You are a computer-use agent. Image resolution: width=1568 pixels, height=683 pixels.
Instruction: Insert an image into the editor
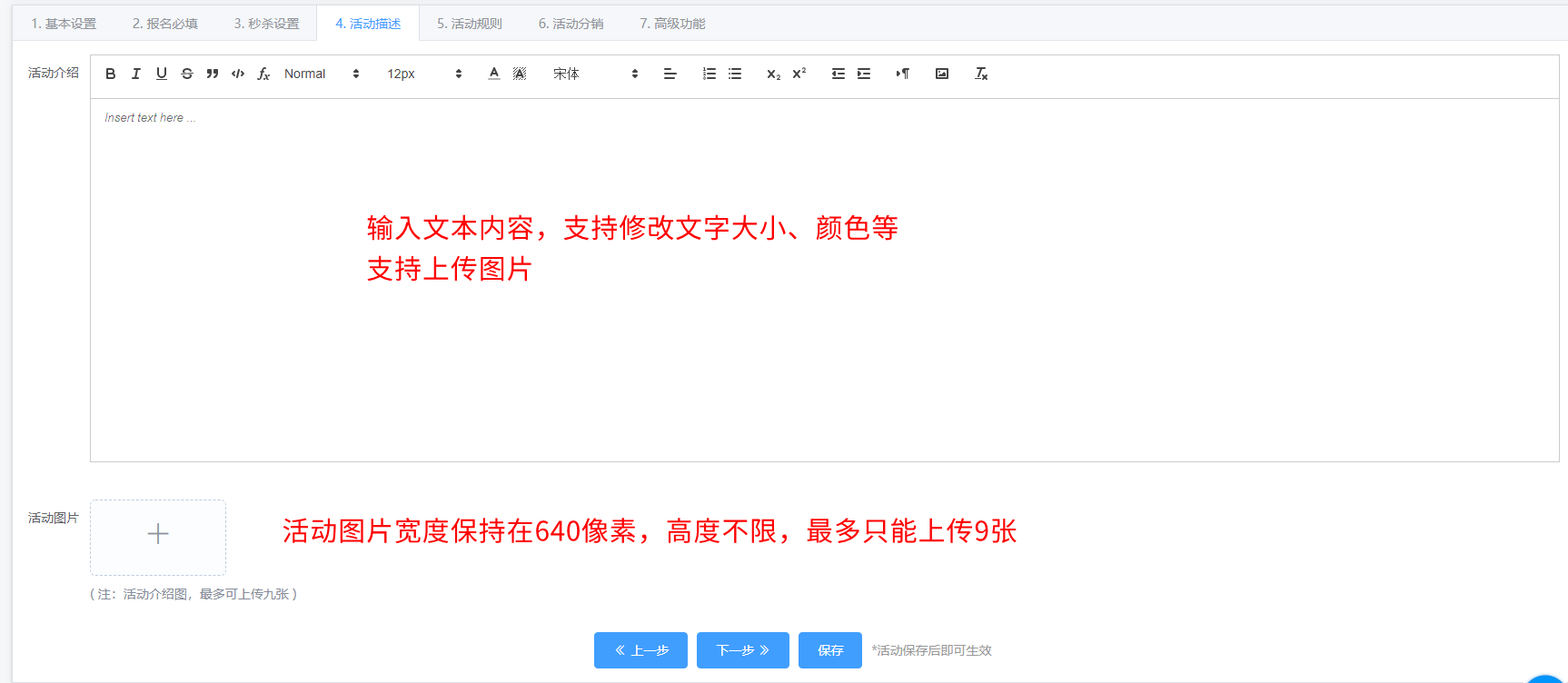coord(942,74)
